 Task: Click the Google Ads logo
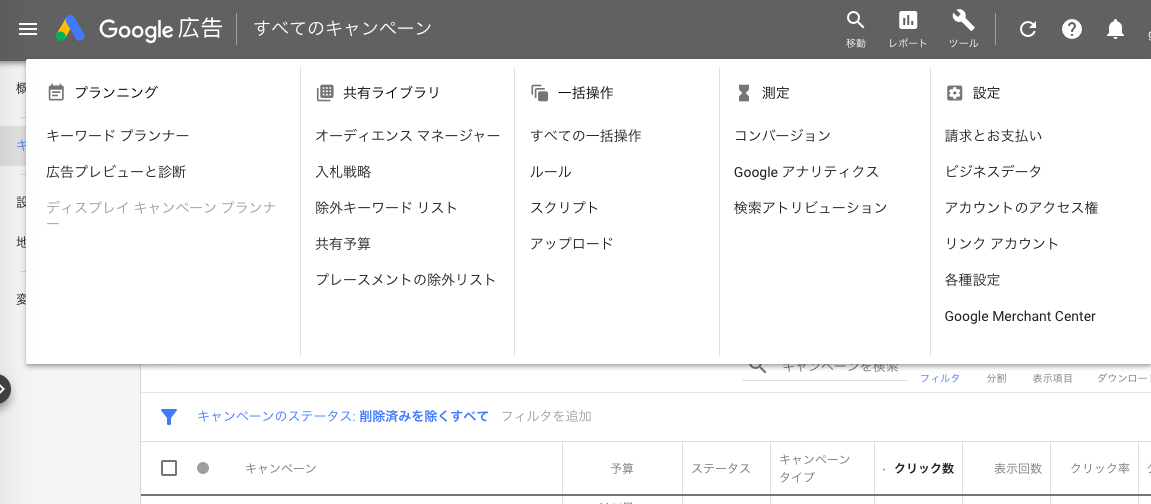pos(70,29)
